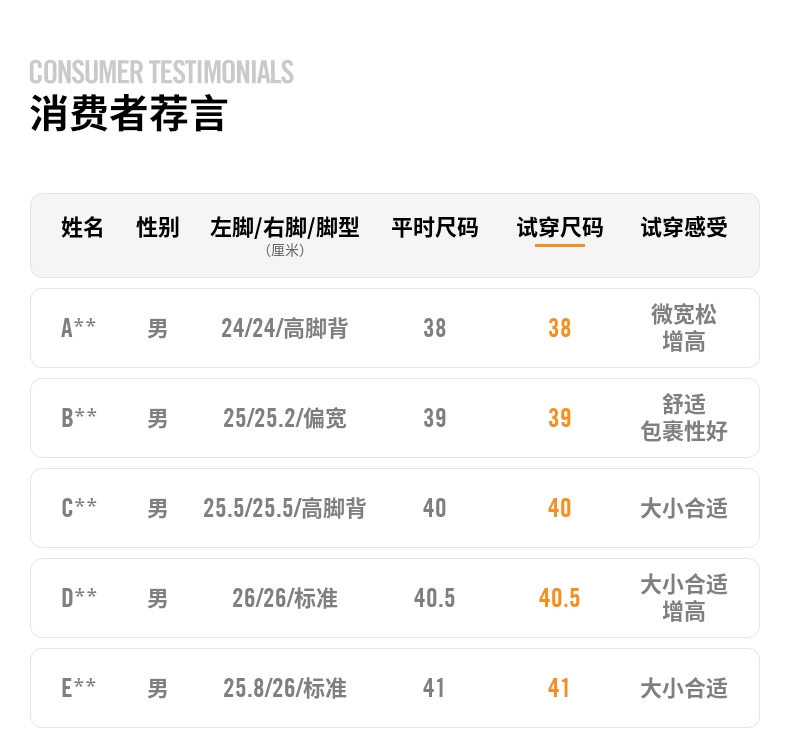This screenshot has height=730, width=790.
Task: Click the name 'D**'
Action: tap(79, 598)
